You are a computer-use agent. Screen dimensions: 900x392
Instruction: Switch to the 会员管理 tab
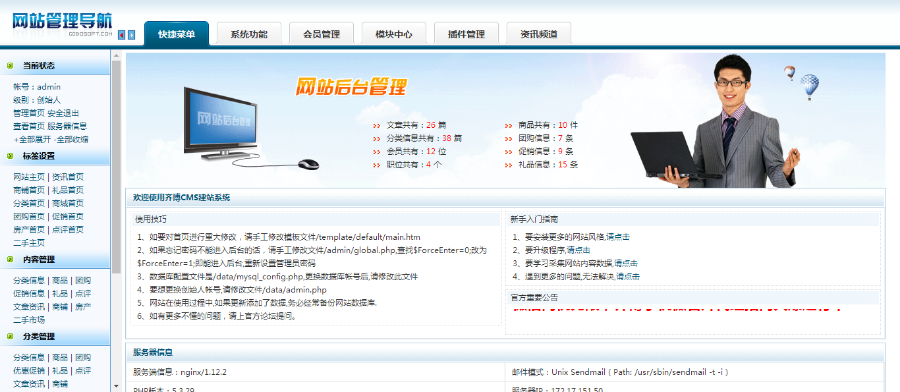321,34
